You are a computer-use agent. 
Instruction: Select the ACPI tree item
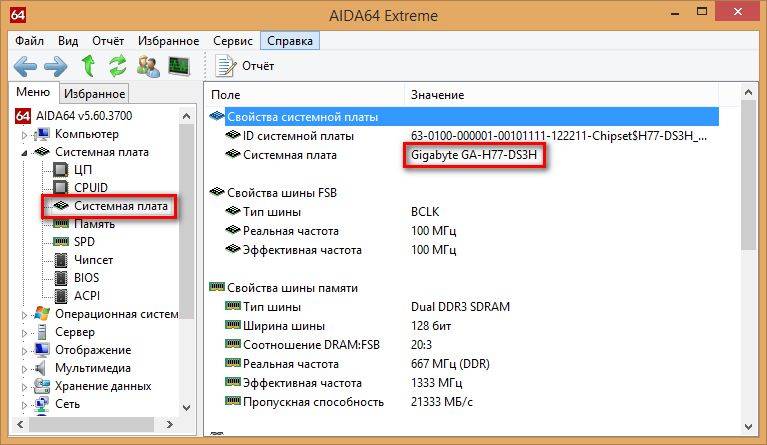87,296
